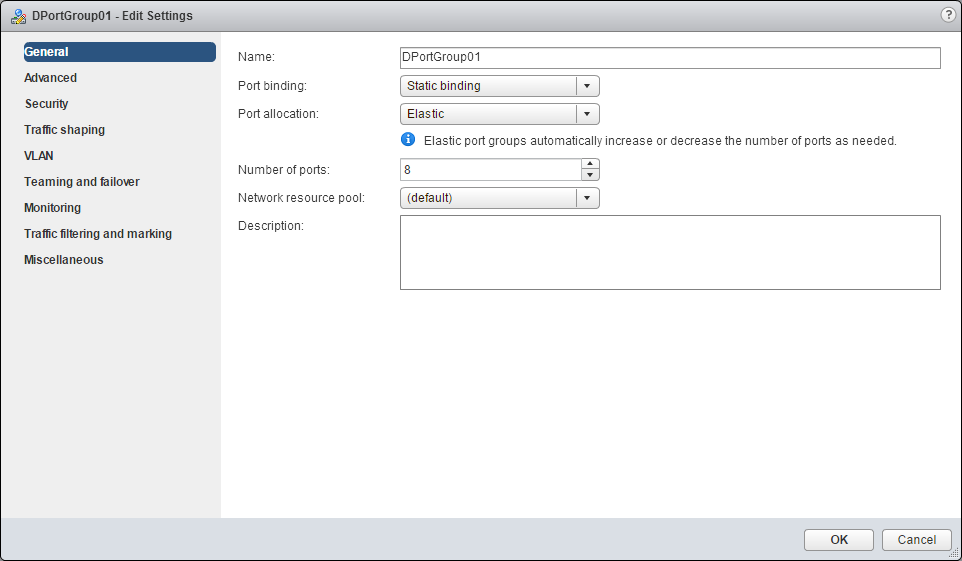Click the blue info icon for Elastic
Viewport: 962px width, 561px height.
[408, 140]
